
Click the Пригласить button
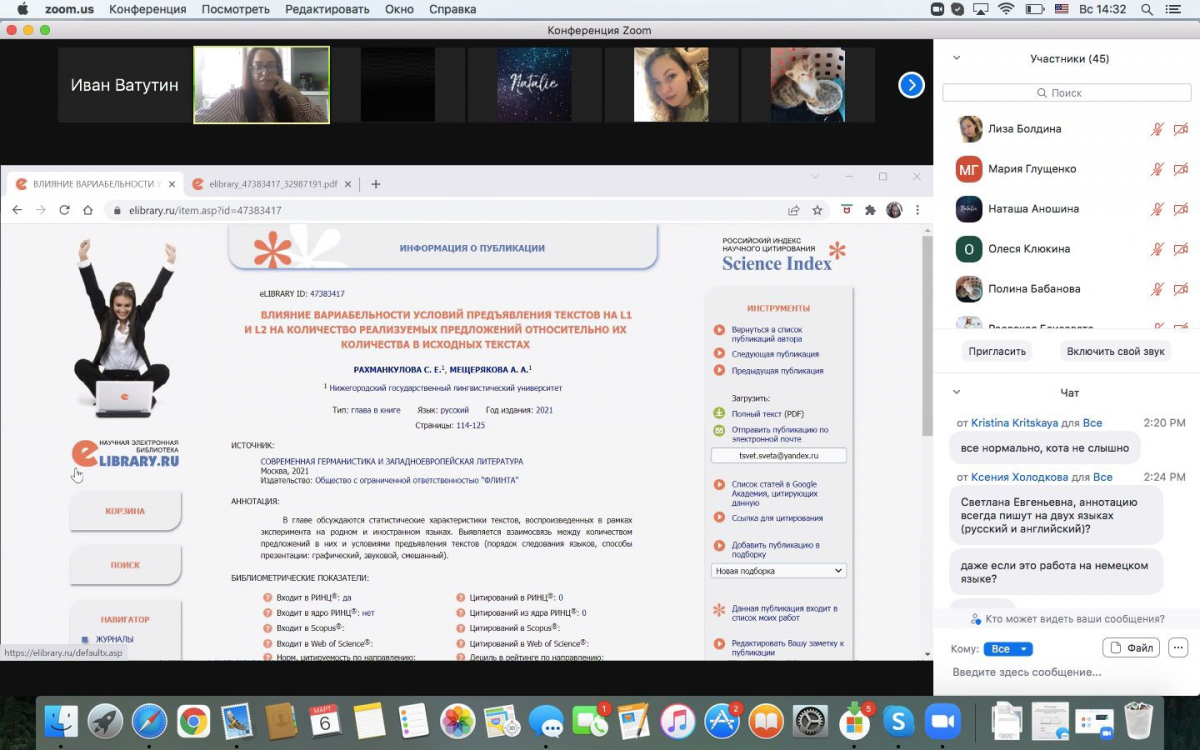pos(997,351)
